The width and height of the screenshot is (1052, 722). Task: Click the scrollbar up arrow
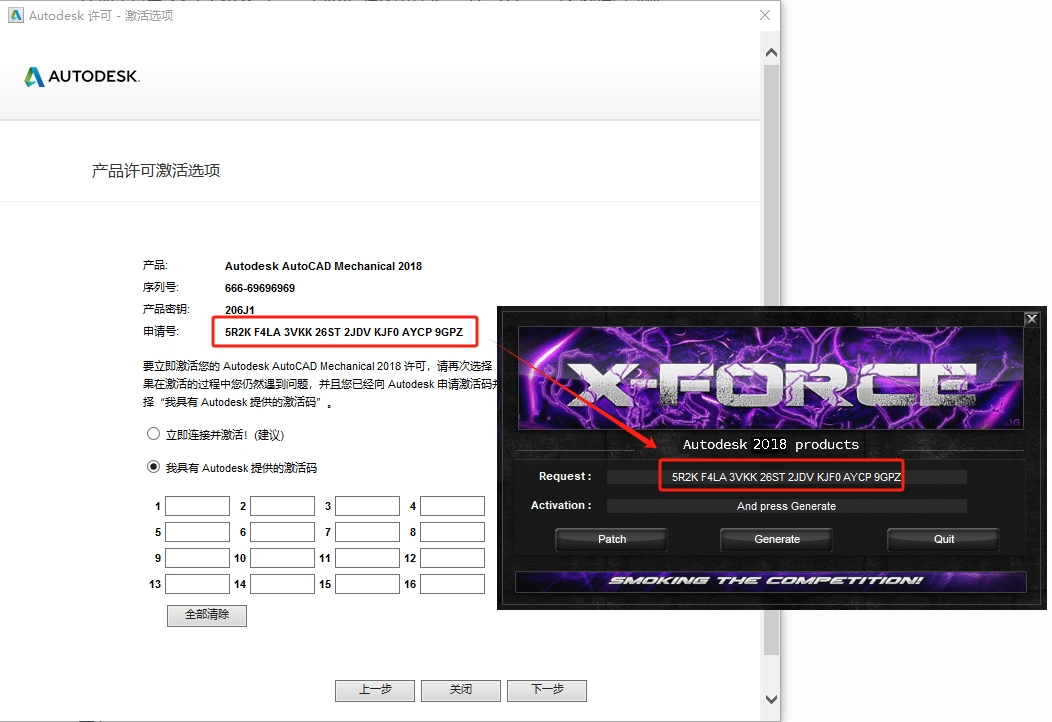(x=772, y=52)
